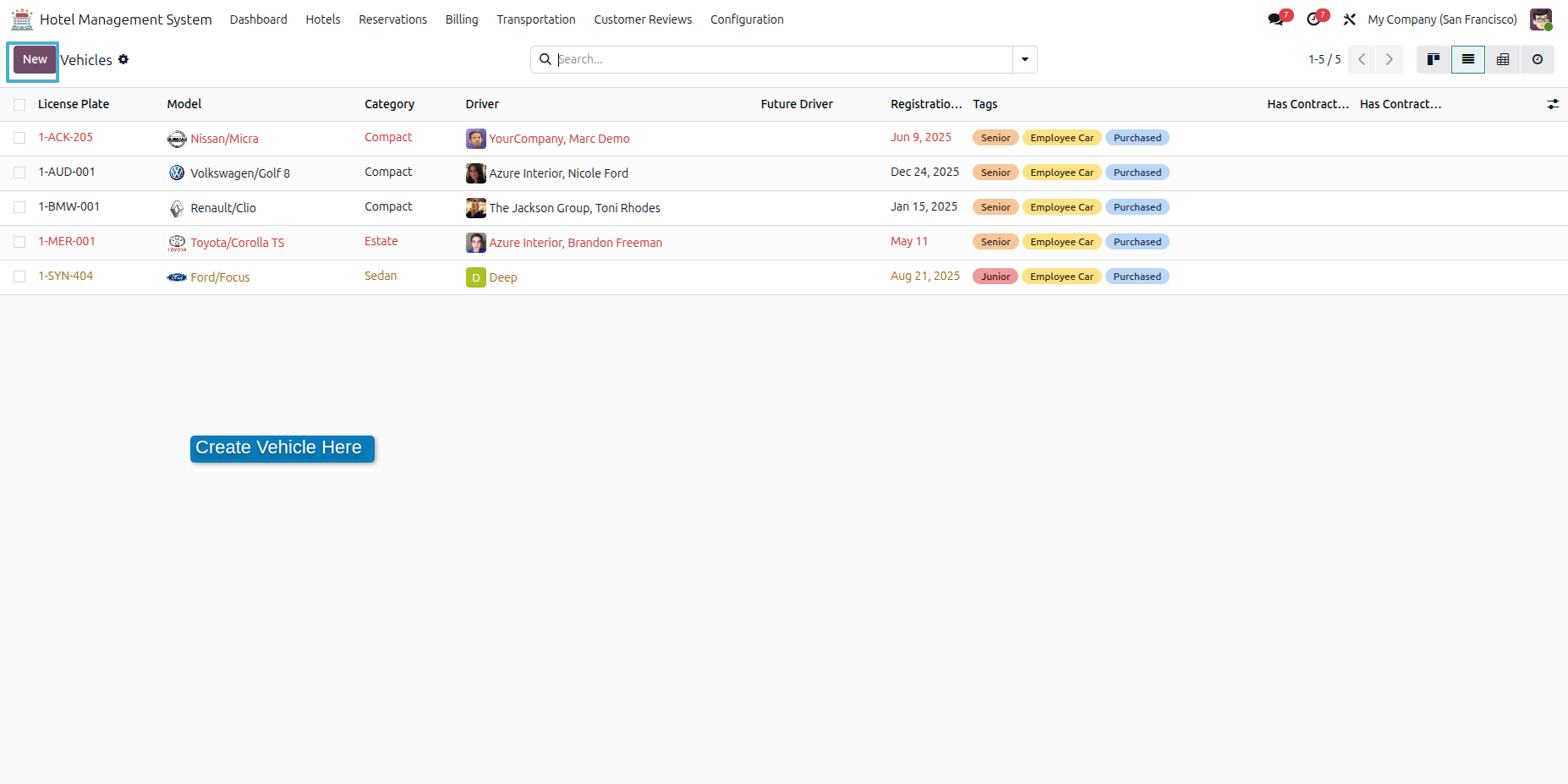Go to the next page of records
This screenshot has width=1568, height=784.
point(1390,59)
